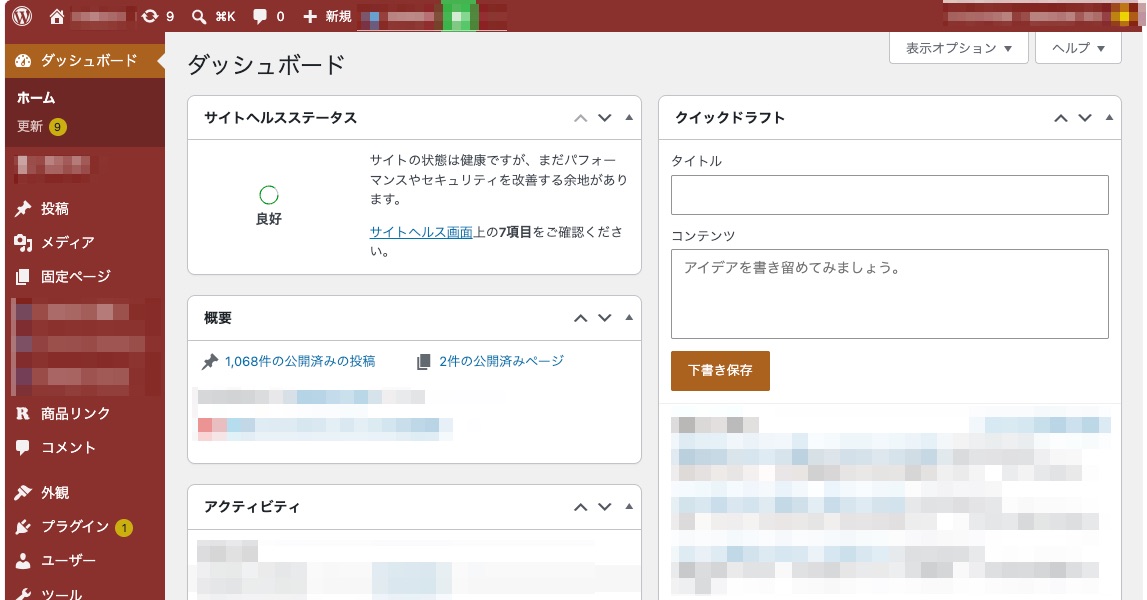The width and height of the screenshot is (1147, 600).
Task: Open the サイトヘルス画面 link
Action: 421,232
